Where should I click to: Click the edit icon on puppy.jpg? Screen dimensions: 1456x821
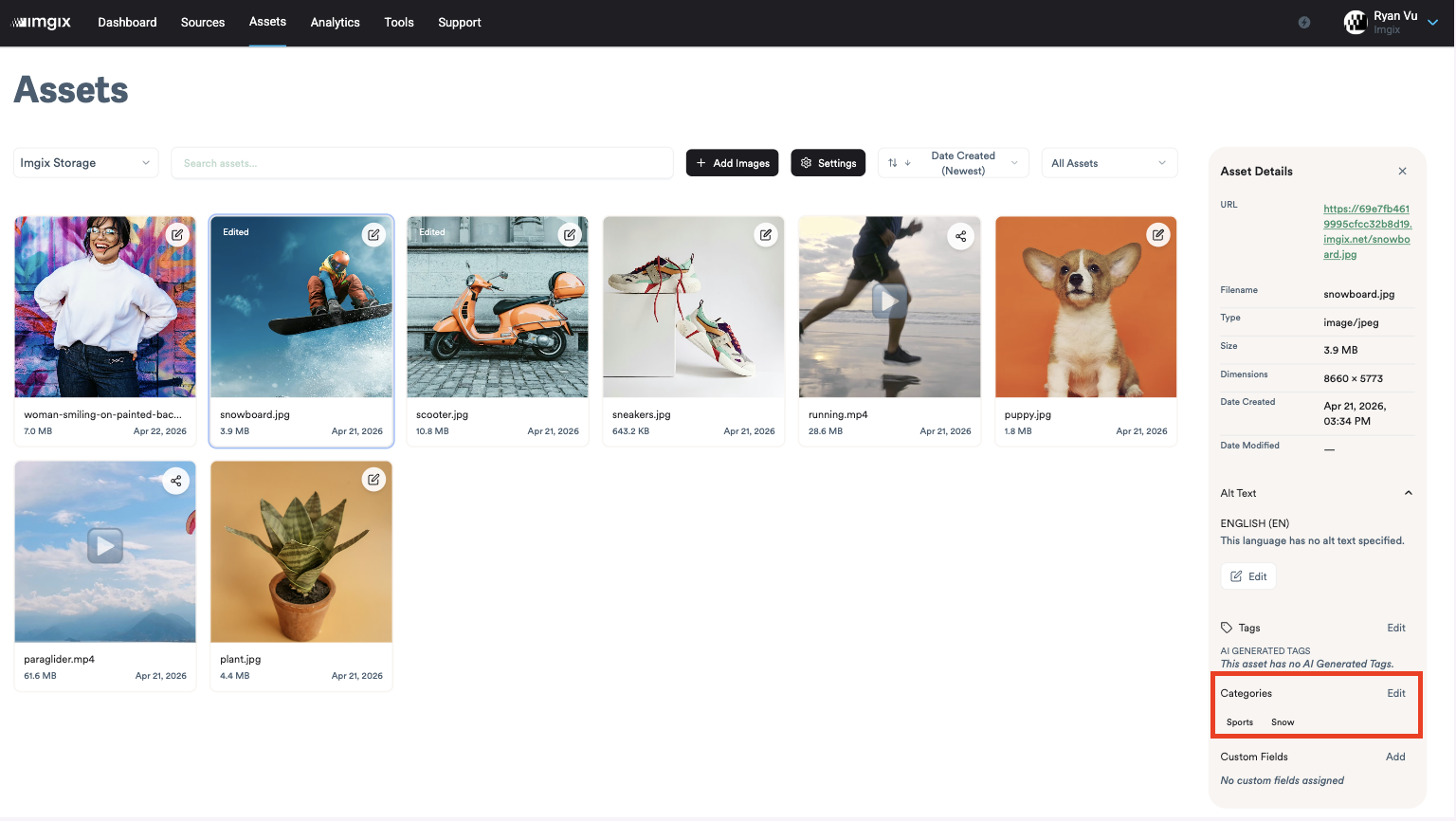coord(1157,234)
